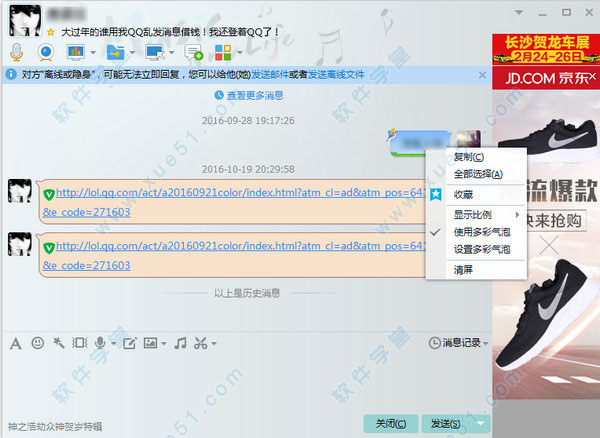Click the sender avatar beside the first link
The width and height of the screenshot is (600, 438).
pos(20,191)
